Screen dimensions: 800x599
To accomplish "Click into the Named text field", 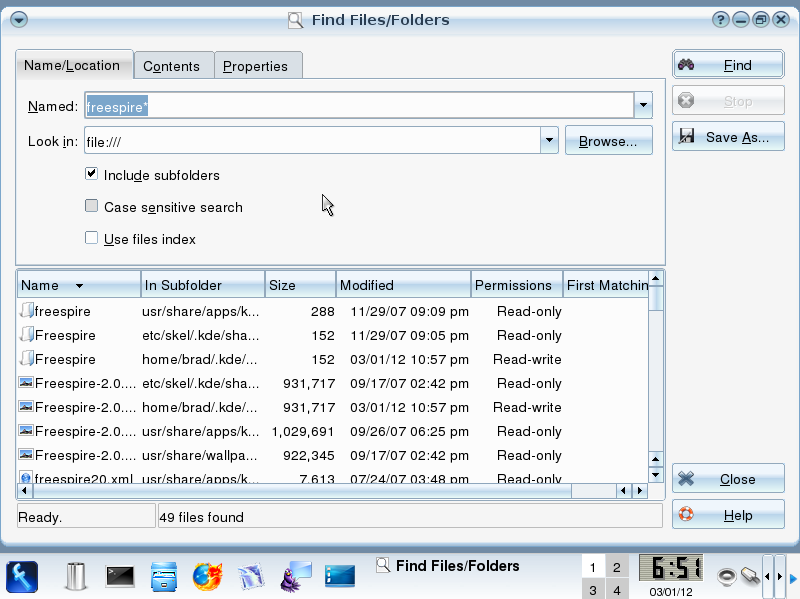I will [x=359, y=106].
